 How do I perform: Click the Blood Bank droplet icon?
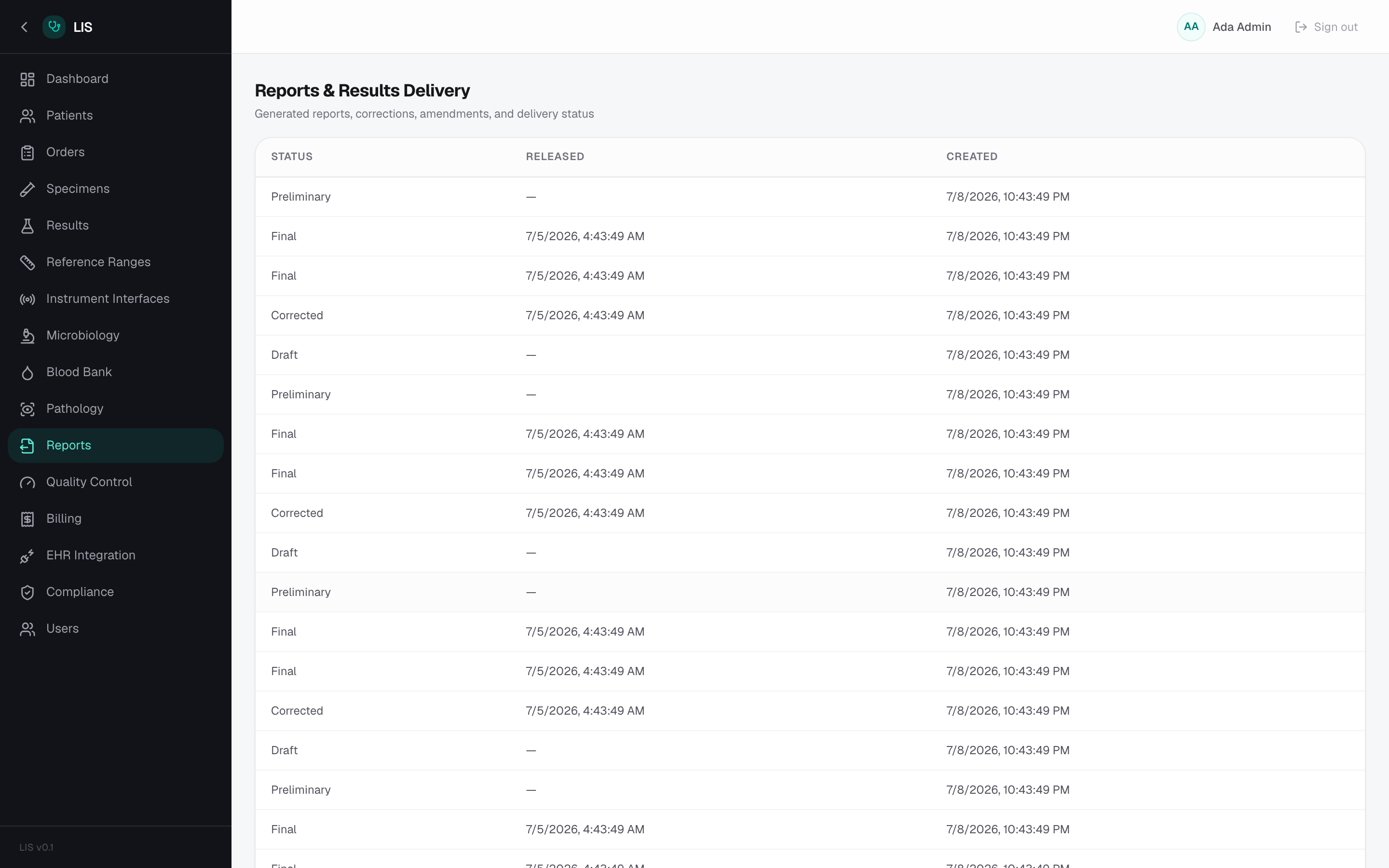pos(27,373)
